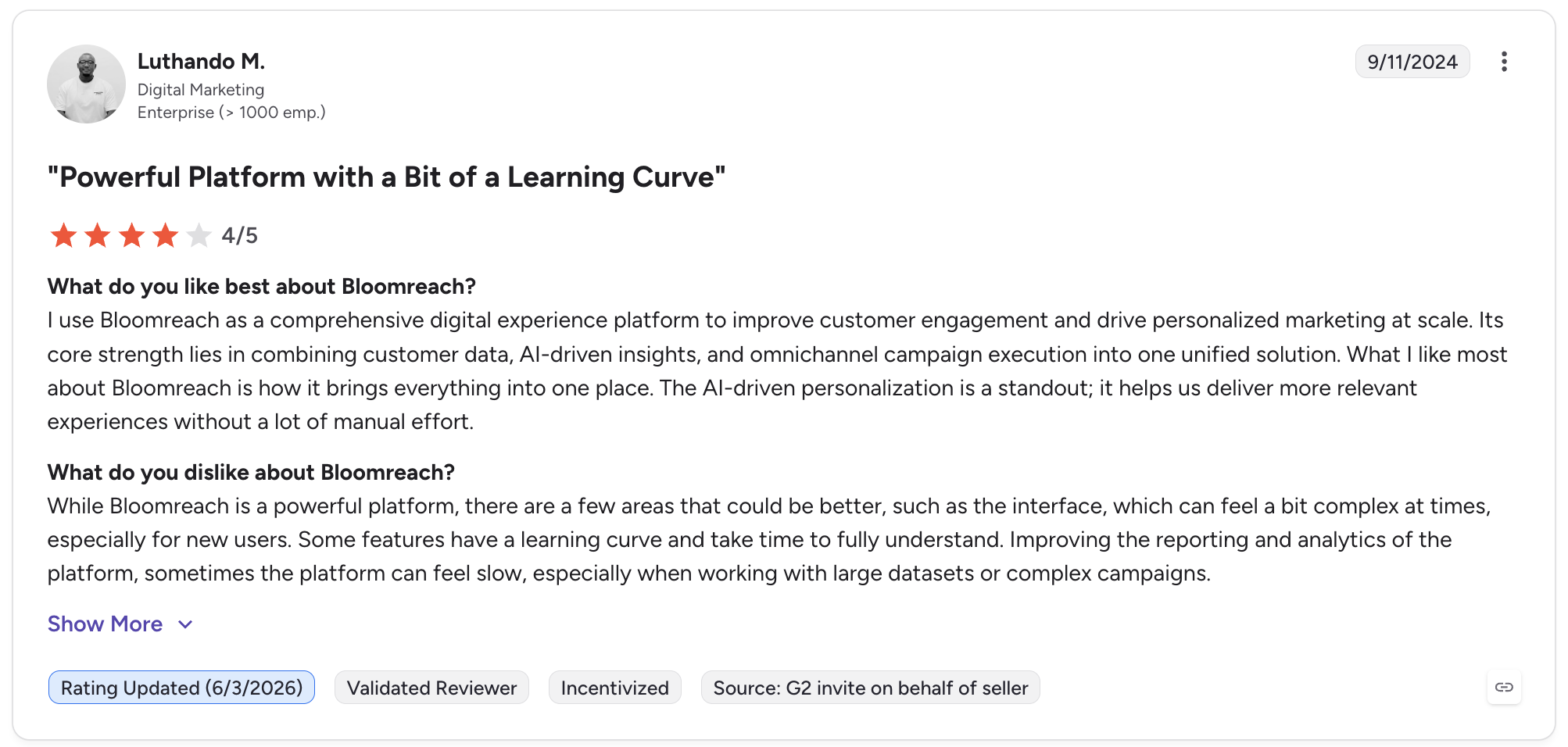
Task: Click the Source: G2 invite badge
Action: point(870,688)
